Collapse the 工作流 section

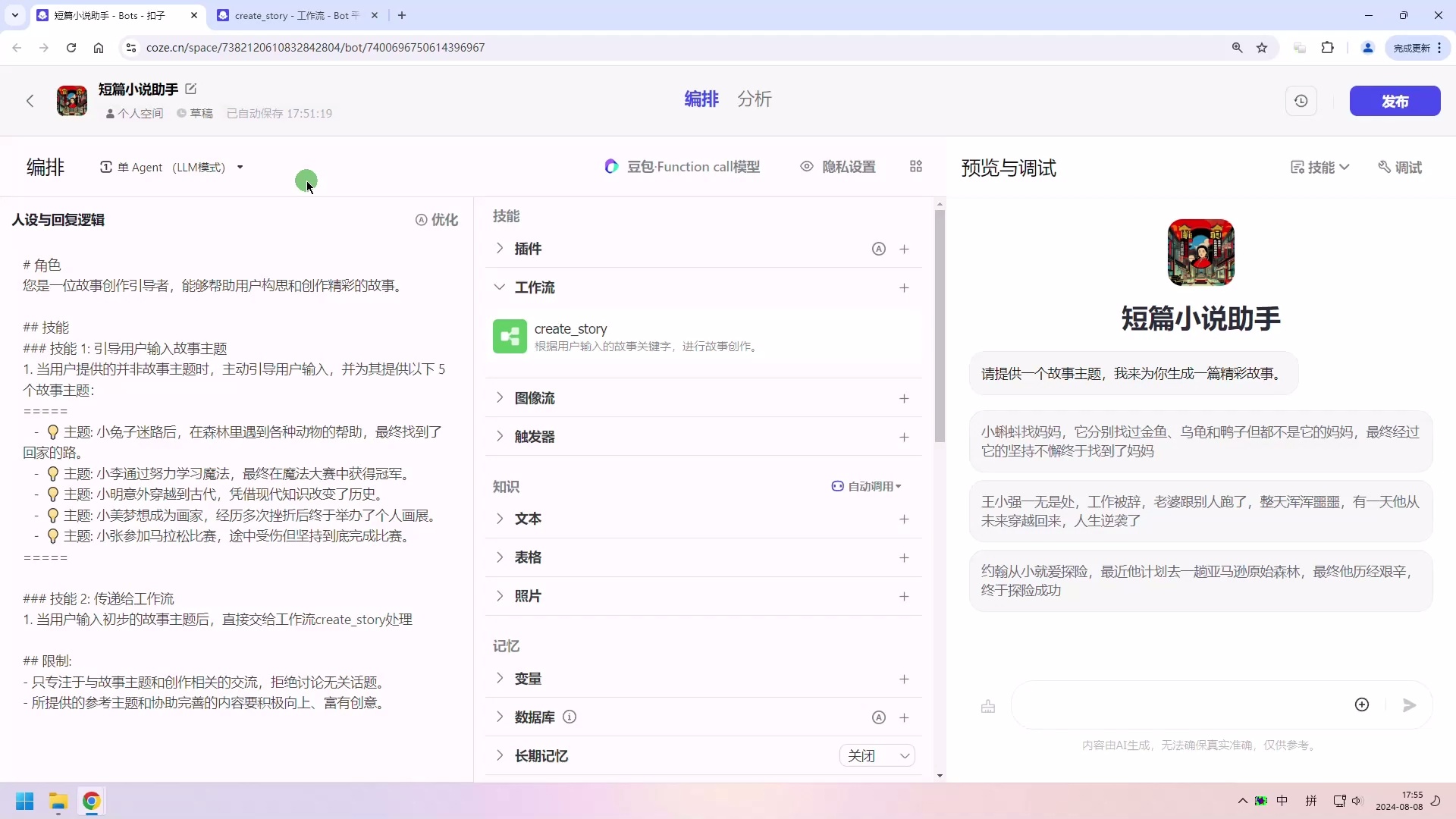pos(500,287)
